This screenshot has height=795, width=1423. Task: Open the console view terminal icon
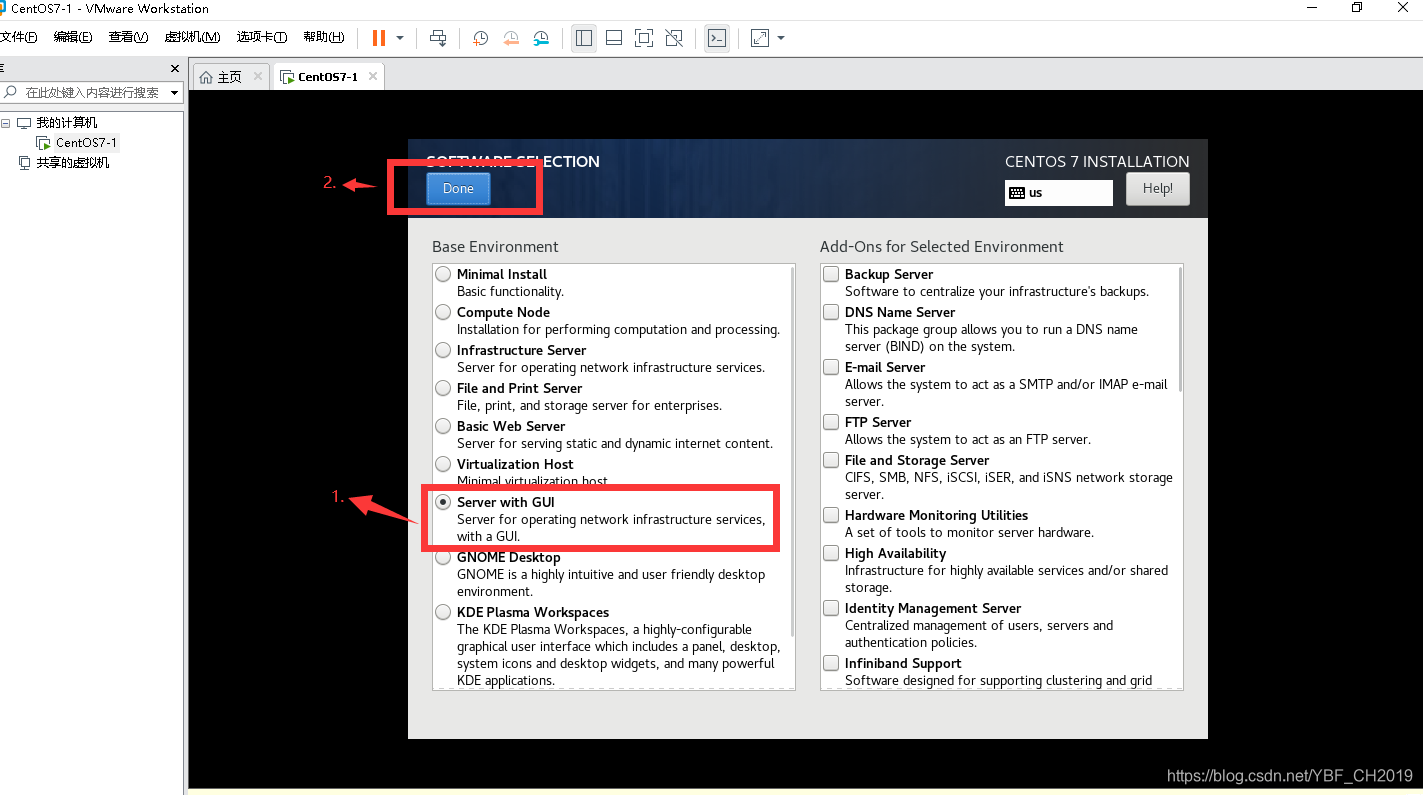[716, 38]
